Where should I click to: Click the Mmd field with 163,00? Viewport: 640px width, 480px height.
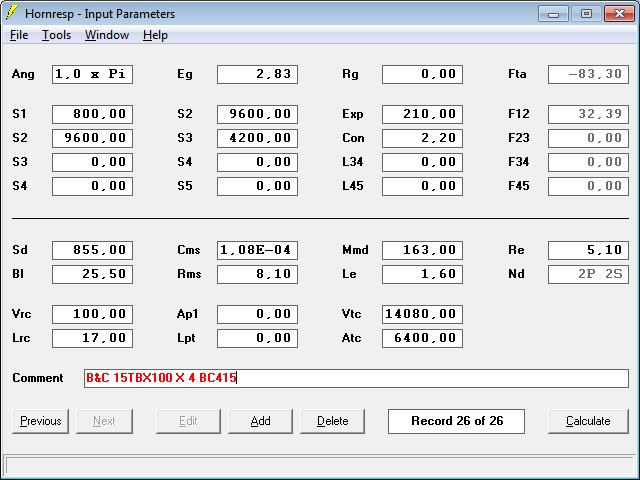422,250
